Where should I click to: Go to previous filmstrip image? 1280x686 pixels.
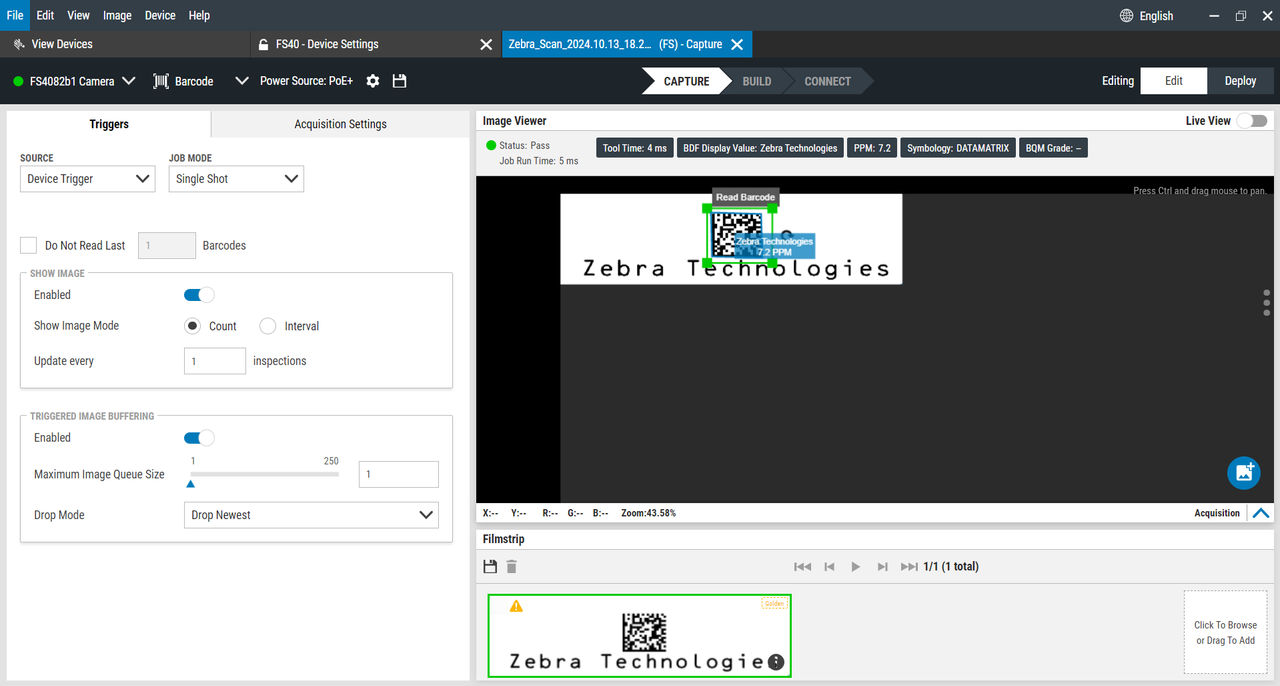(829, 566)
